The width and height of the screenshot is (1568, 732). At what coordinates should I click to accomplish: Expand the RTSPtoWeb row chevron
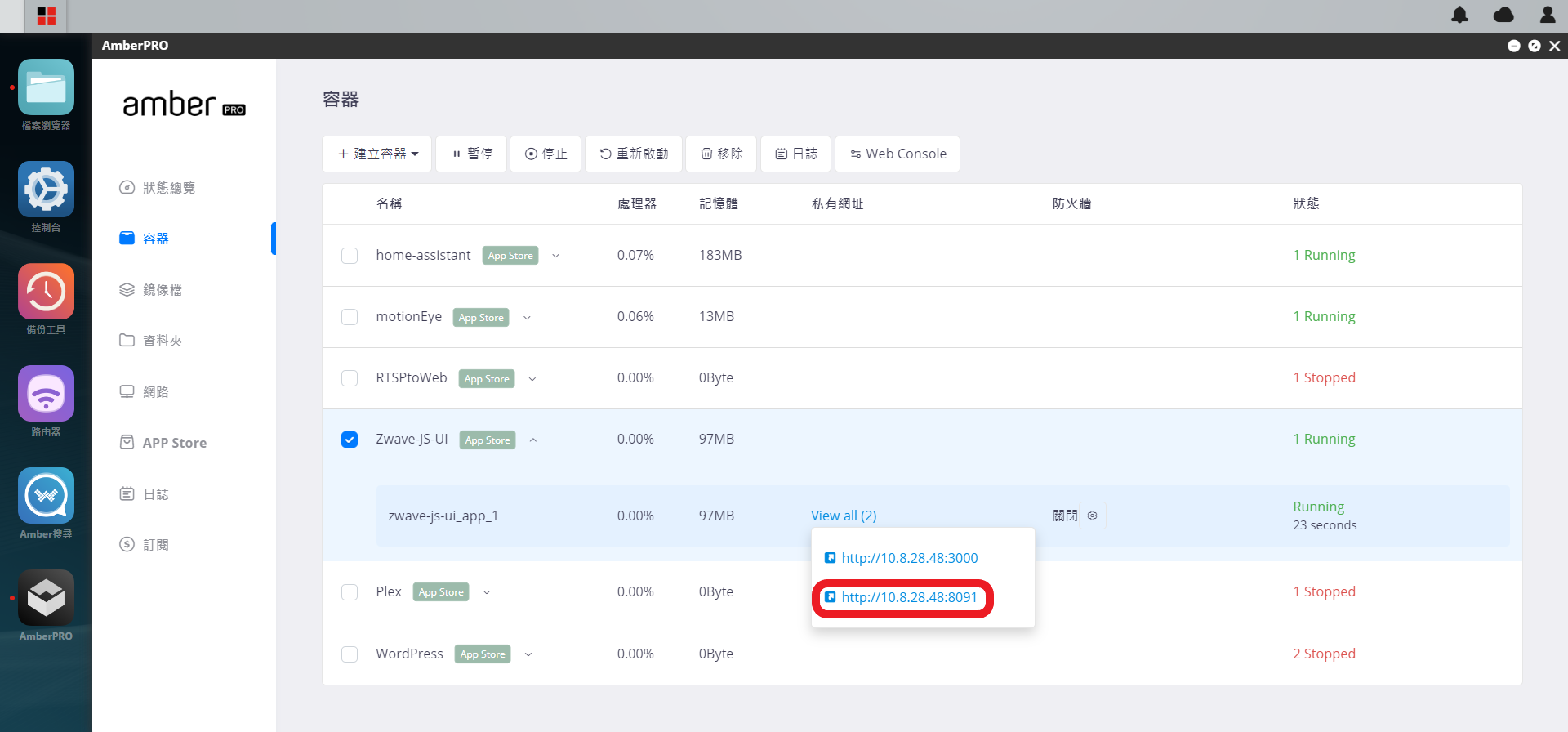click(532, 379)
